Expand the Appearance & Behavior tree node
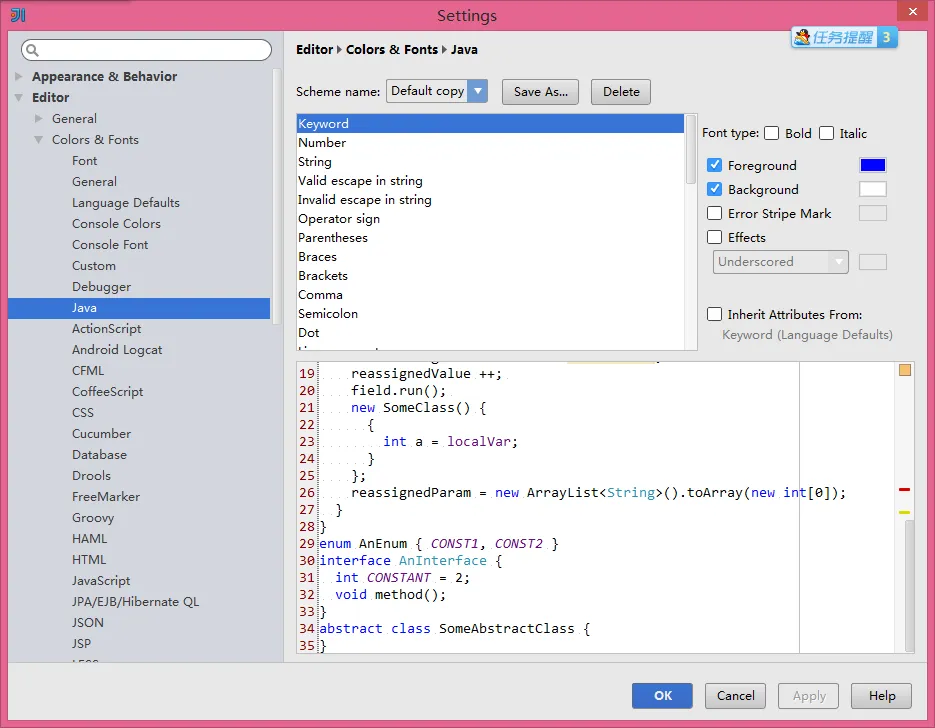Image resolution: width=935 pixels, height=728 pixels. tap(19, 77)
